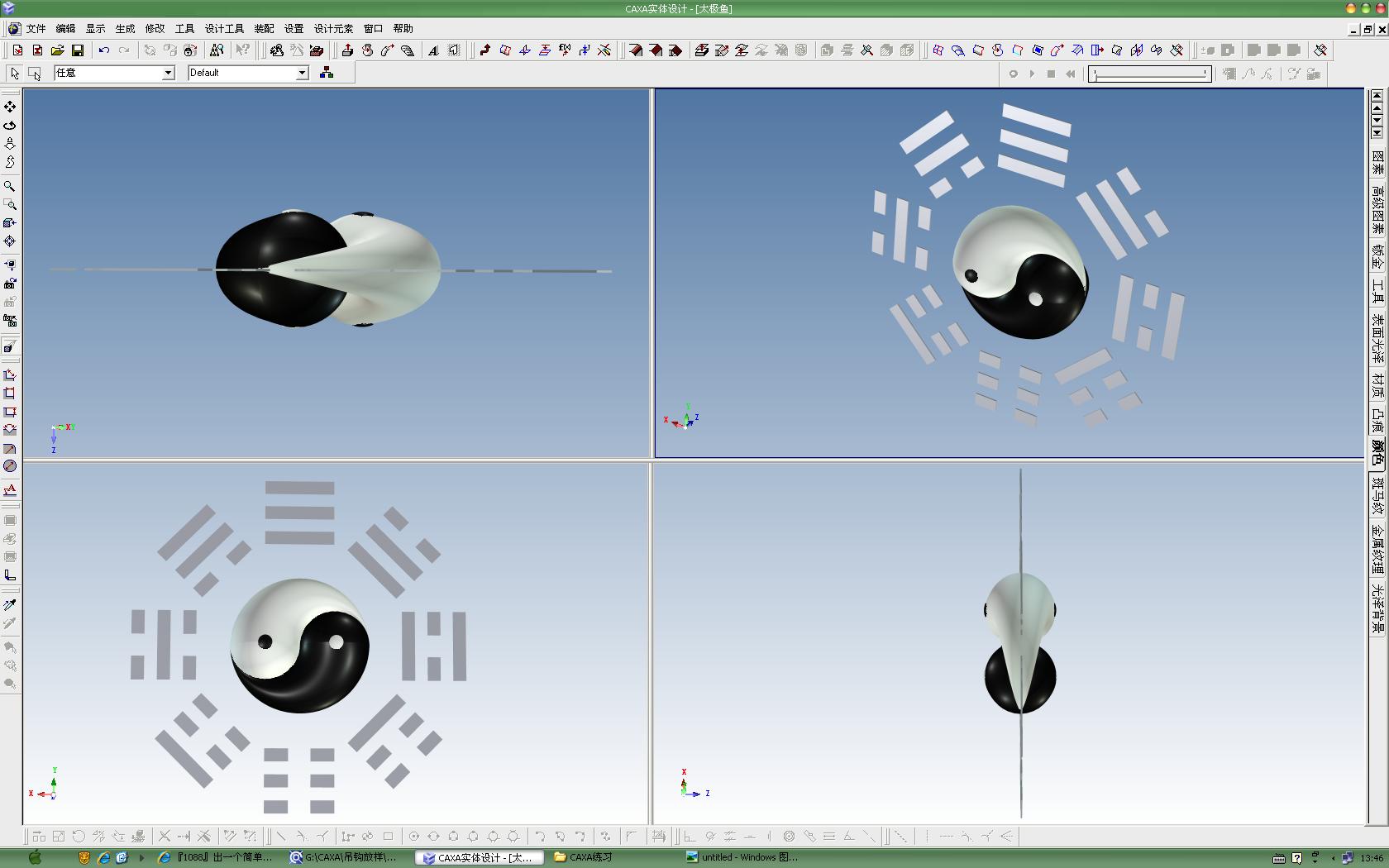The height and width of the screenshot is (868, 1389).
Task: Select the arrow pointer selection tool
Action: pos(15,73)
